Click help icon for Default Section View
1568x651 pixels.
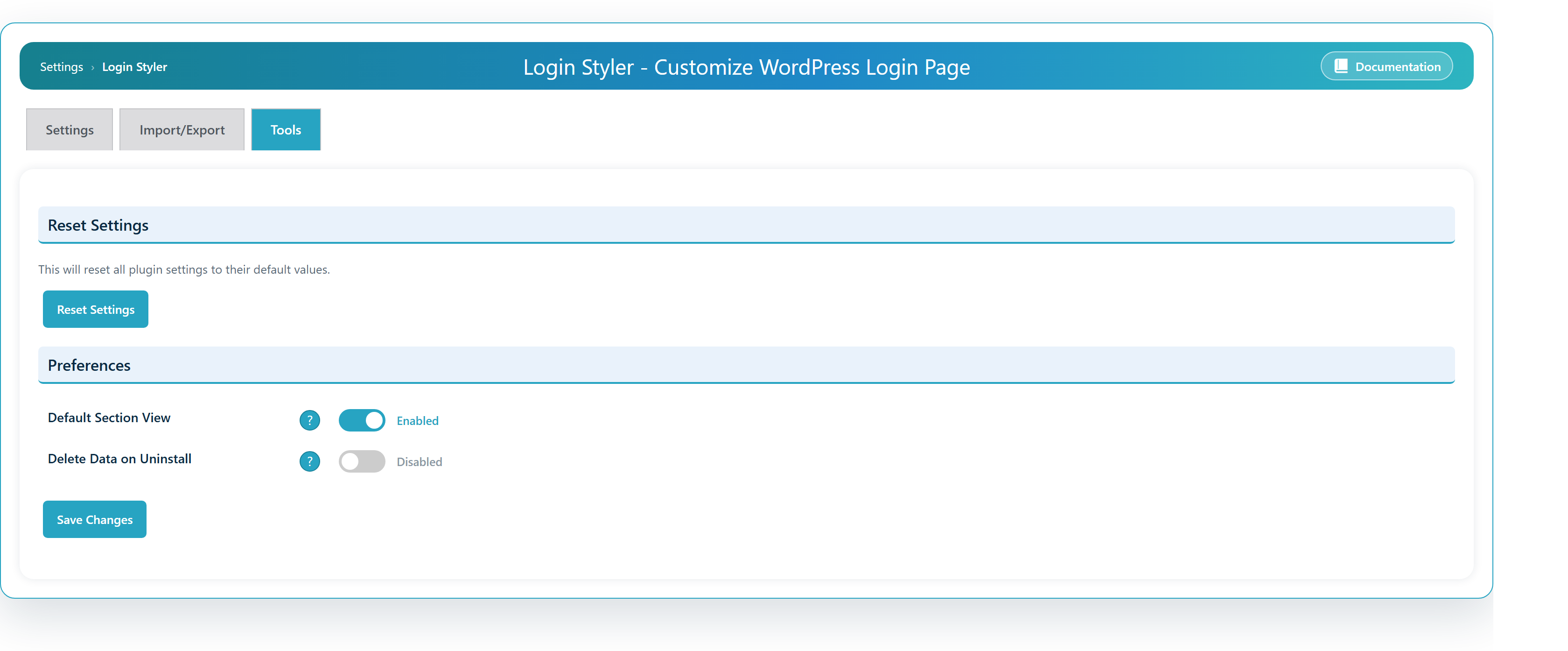coord(309,420)
